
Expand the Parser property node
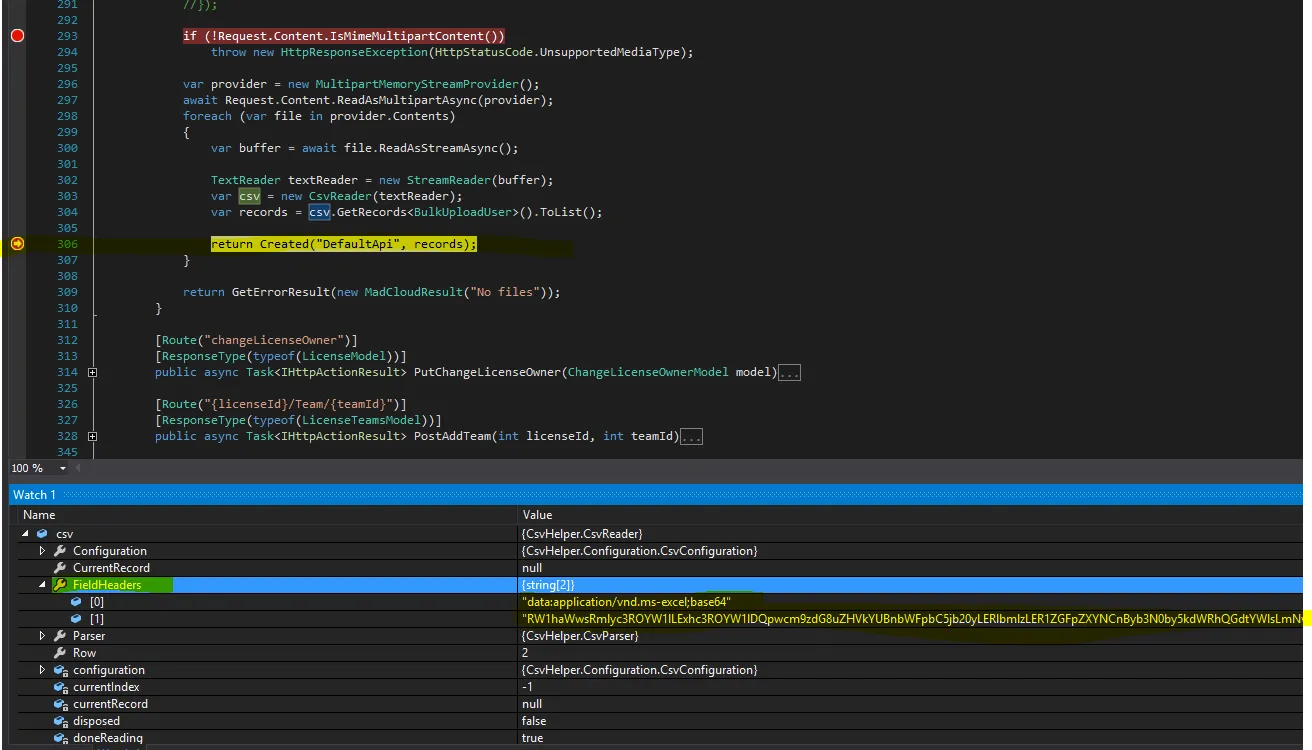point(42,636)
